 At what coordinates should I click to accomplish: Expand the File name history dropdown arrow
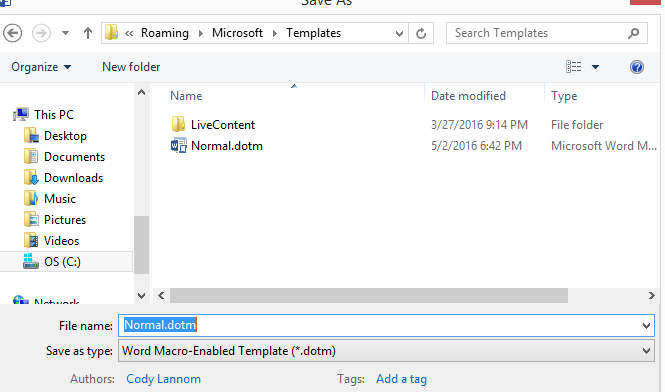646,326
